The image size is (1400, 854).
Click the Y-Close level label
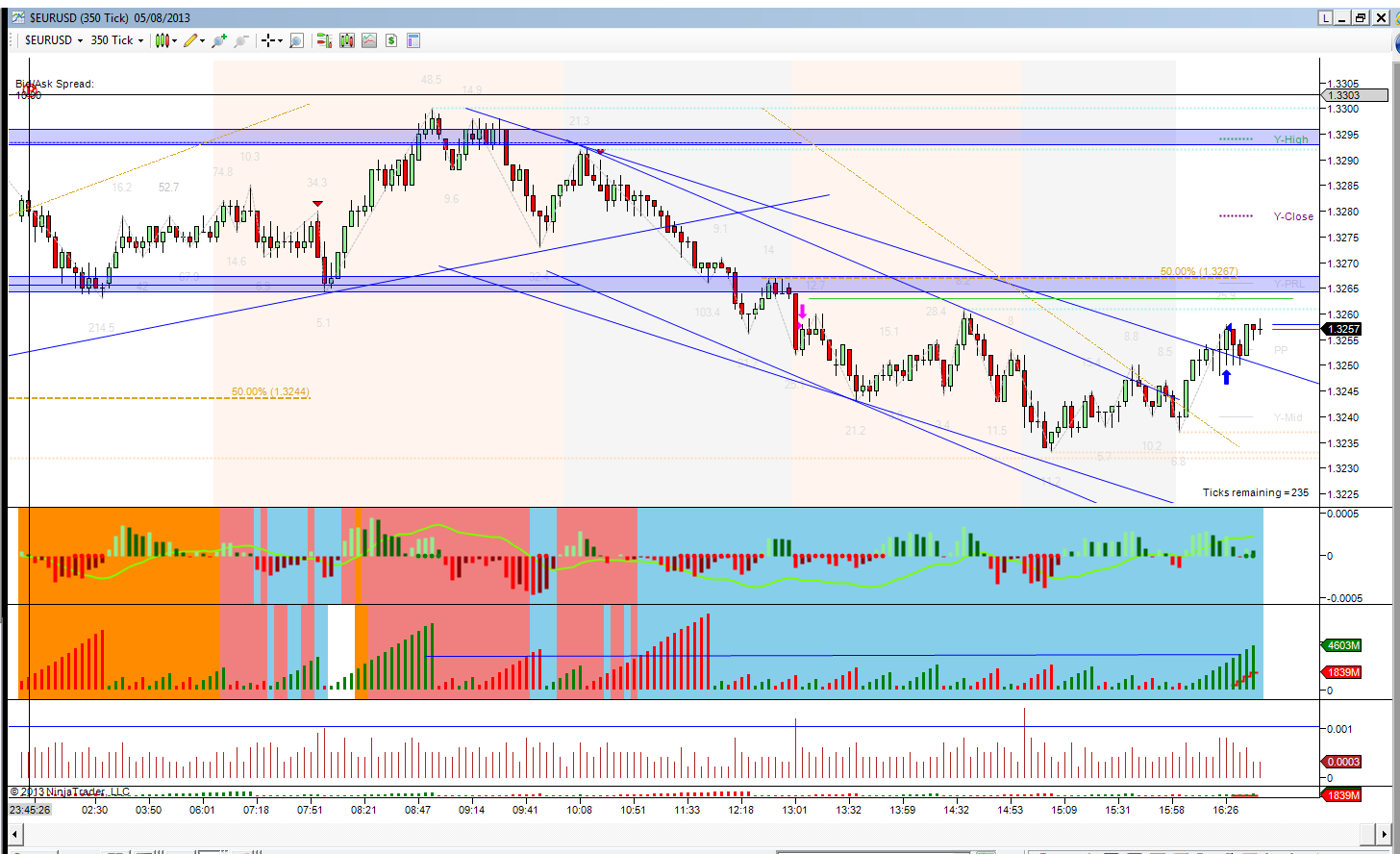click(1293, 216)
